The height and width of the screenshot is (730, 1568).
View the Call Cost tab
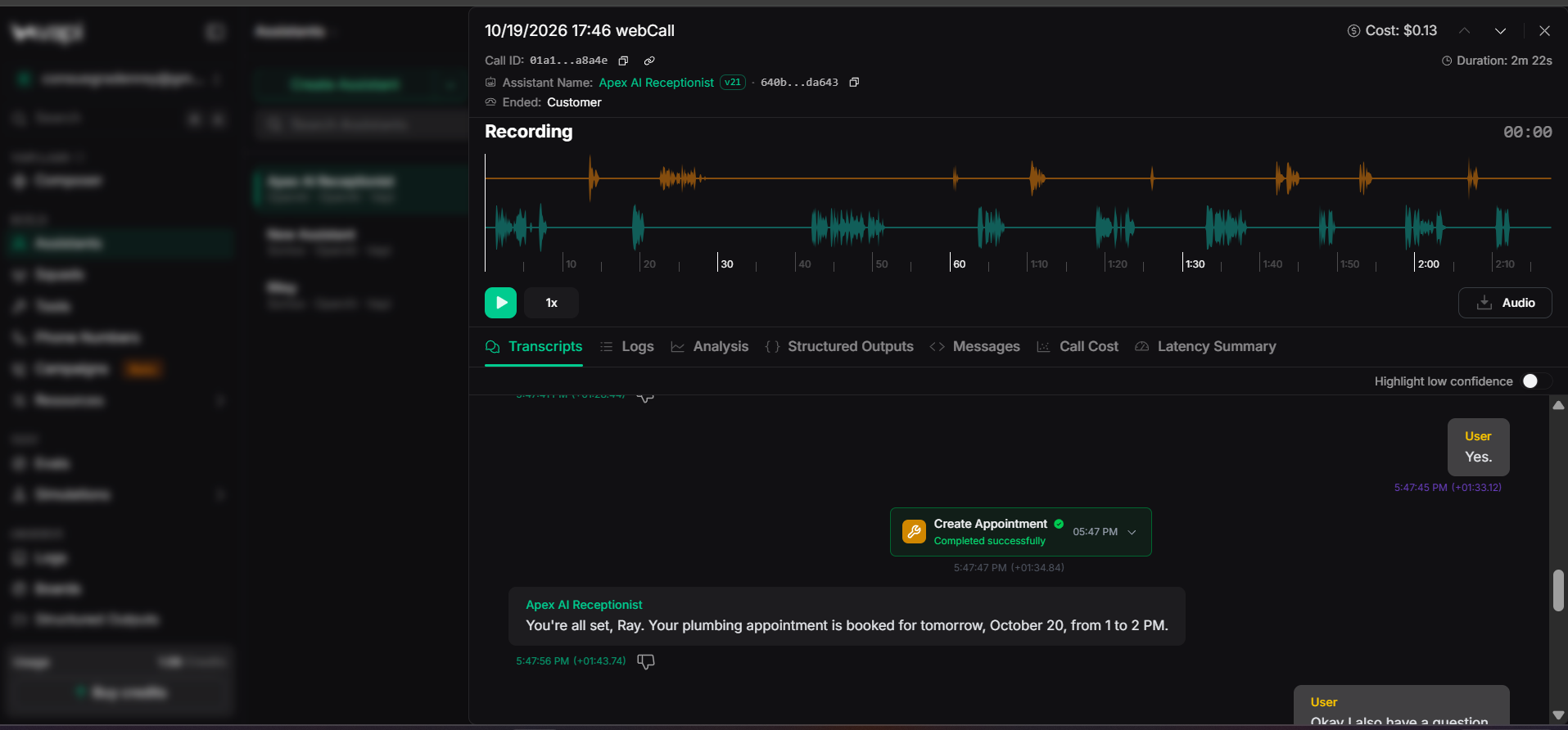tap(1078, 346)
